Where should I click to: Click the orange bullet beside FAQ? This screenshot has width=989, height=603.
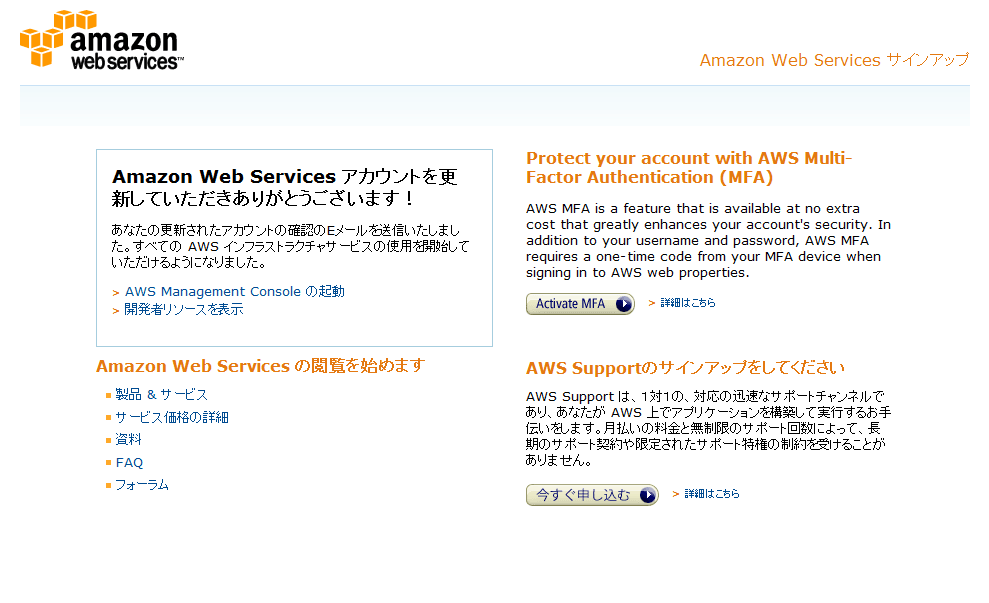pos(108,463)
